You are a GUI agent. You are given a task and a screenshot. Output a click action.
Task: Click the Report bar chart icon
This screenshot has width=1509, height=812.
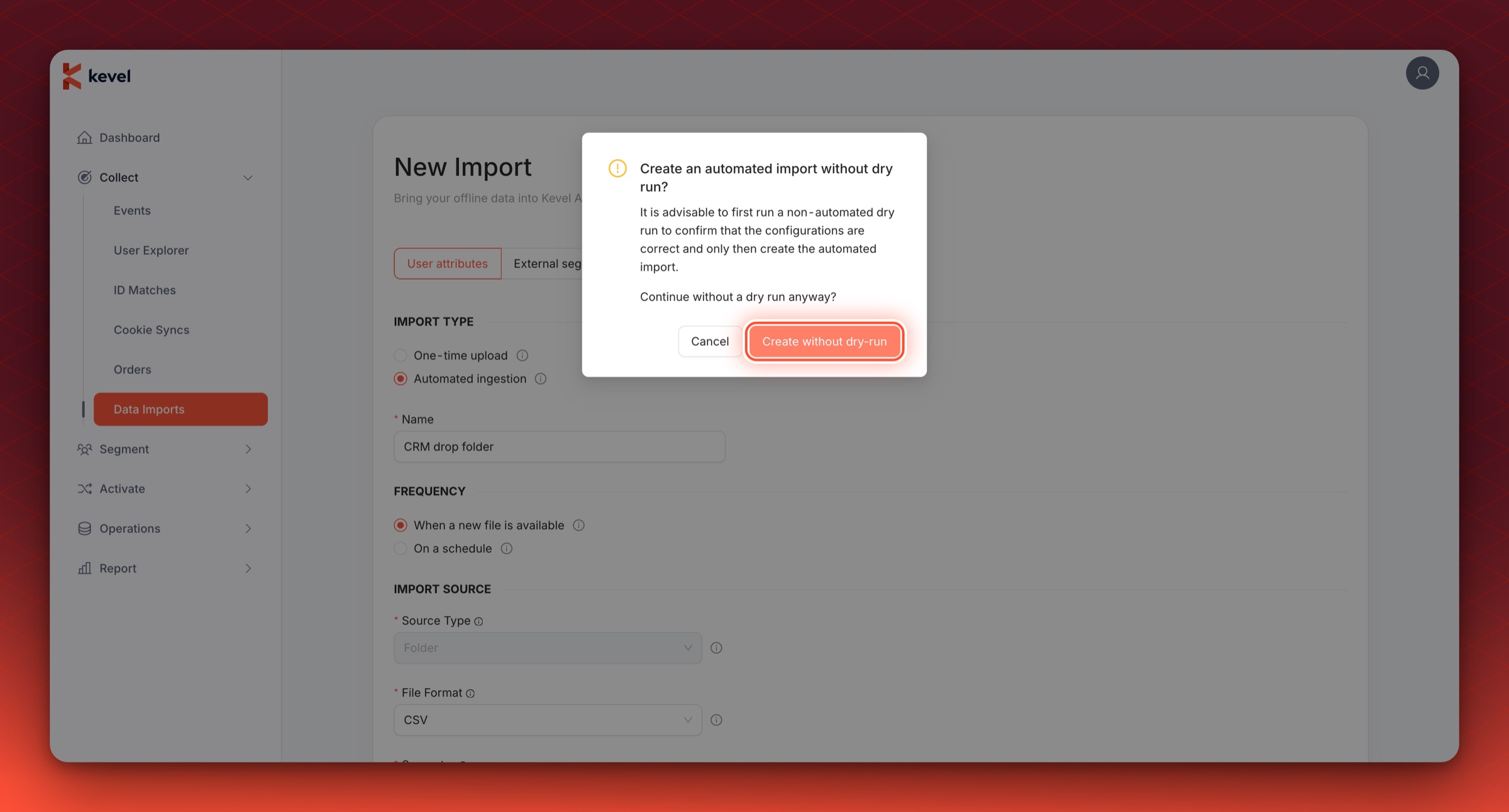click(84, 568)
